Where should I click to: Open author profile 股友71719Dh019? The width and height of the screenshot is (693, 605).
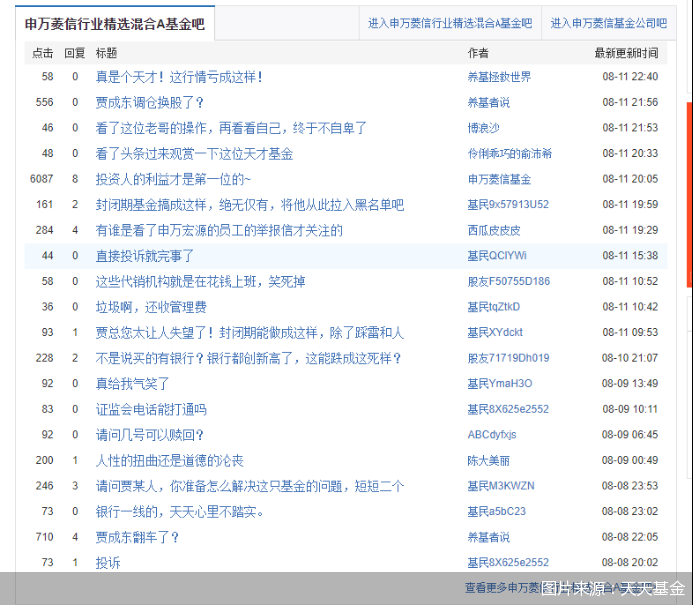[508, 358]
